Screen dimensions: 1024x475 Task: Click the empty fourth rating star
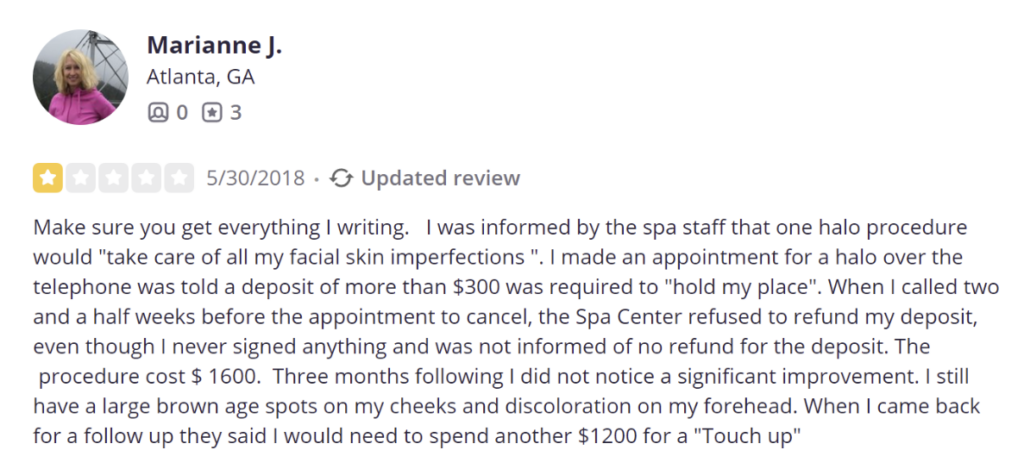pos(146,178)
